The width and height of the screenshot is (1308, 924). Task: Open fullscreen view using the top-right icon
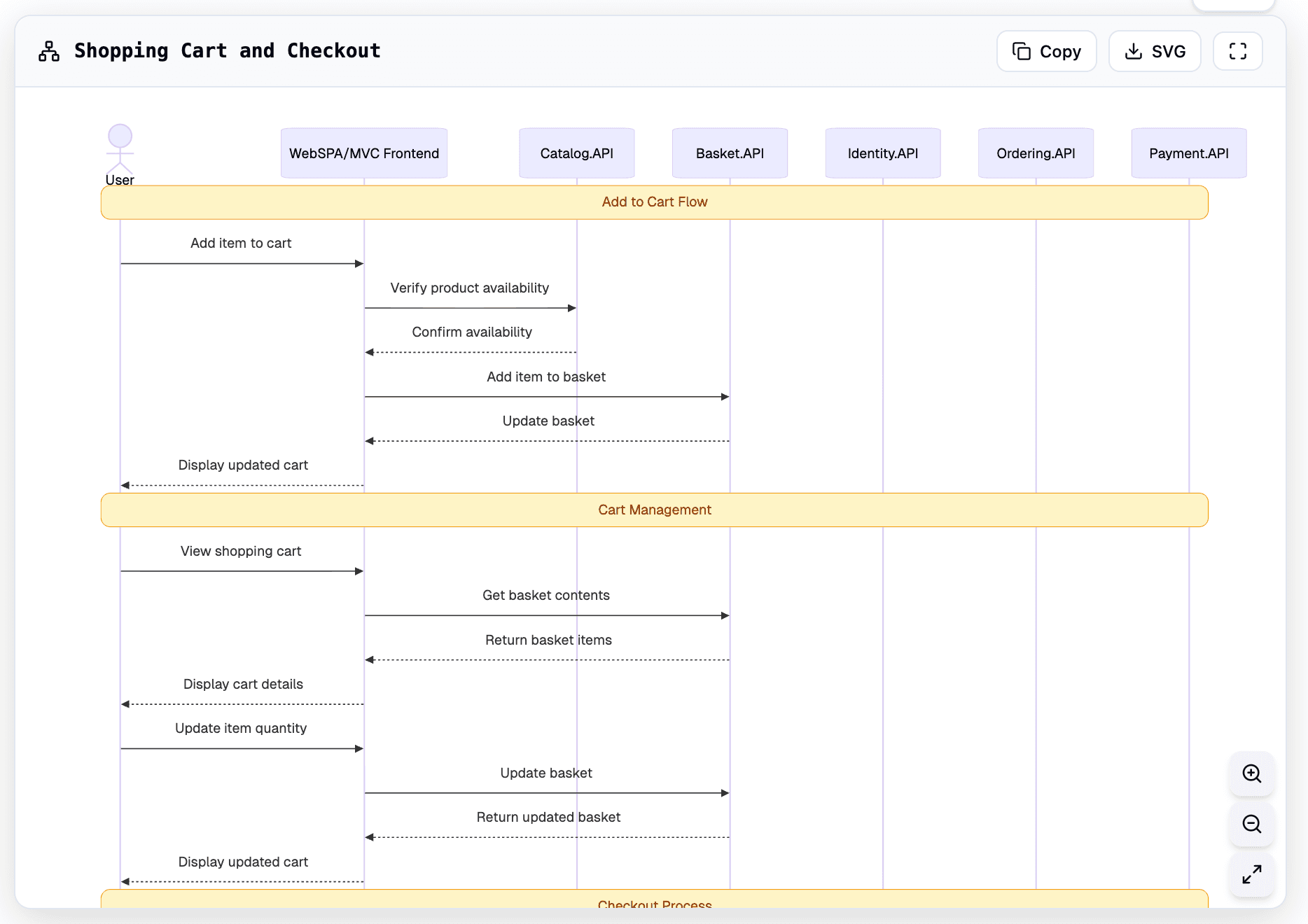click(x=1237, y=51)
